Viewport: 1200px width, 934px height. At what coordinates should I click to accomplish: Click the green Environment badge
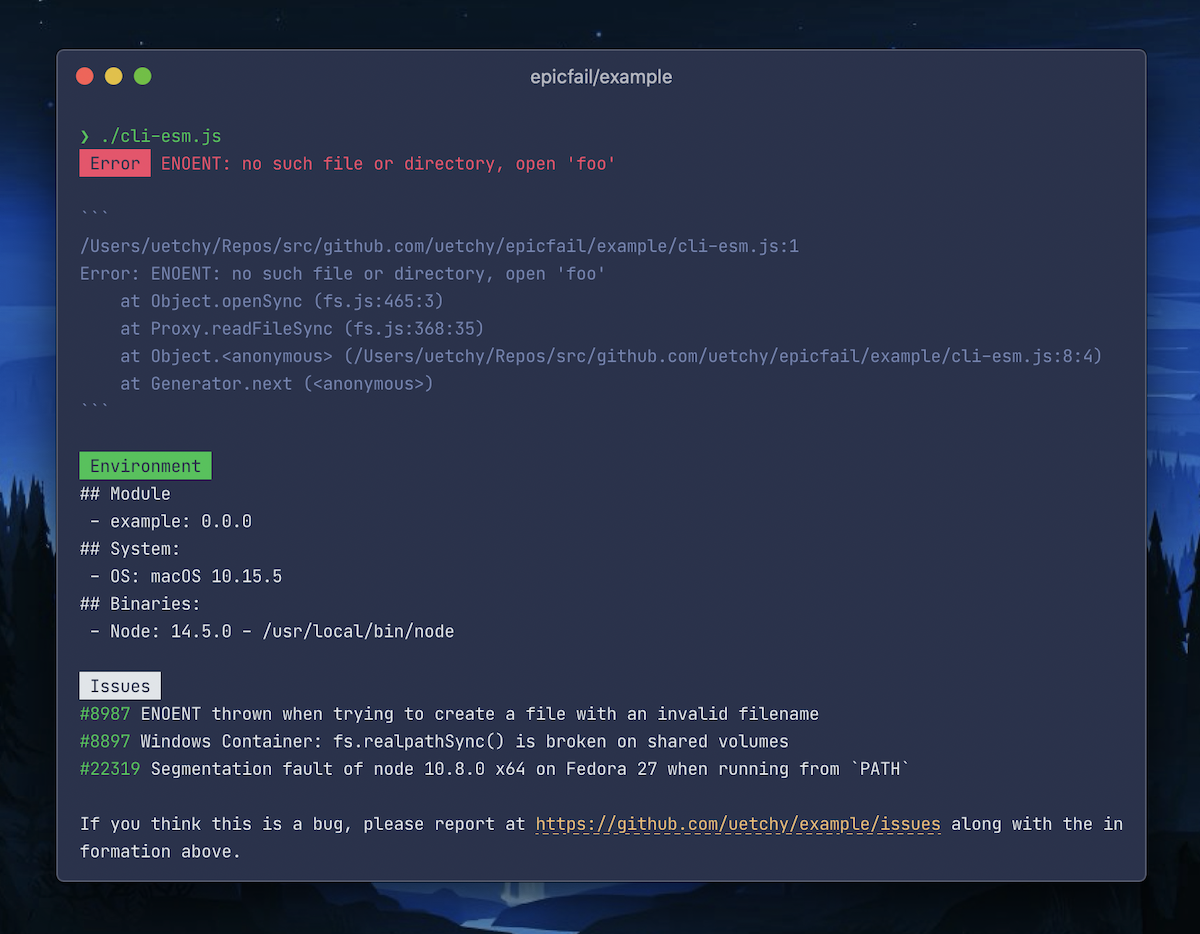click(145, 466)
